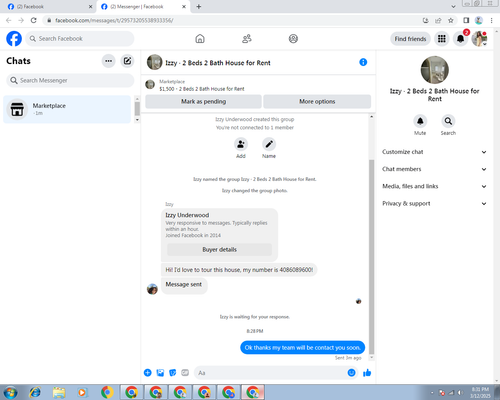Open media player from taskbar
The height and width of the screenshot is (400, 500).
[x=82, y=392]
